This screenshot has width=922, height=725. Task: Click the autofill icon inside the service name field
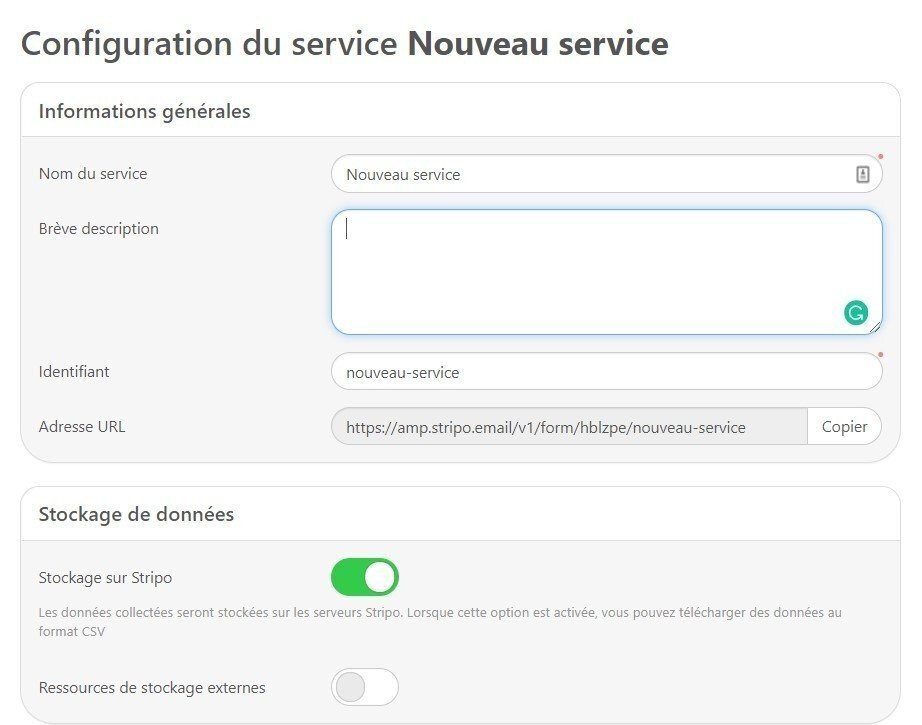pos(864,173)
